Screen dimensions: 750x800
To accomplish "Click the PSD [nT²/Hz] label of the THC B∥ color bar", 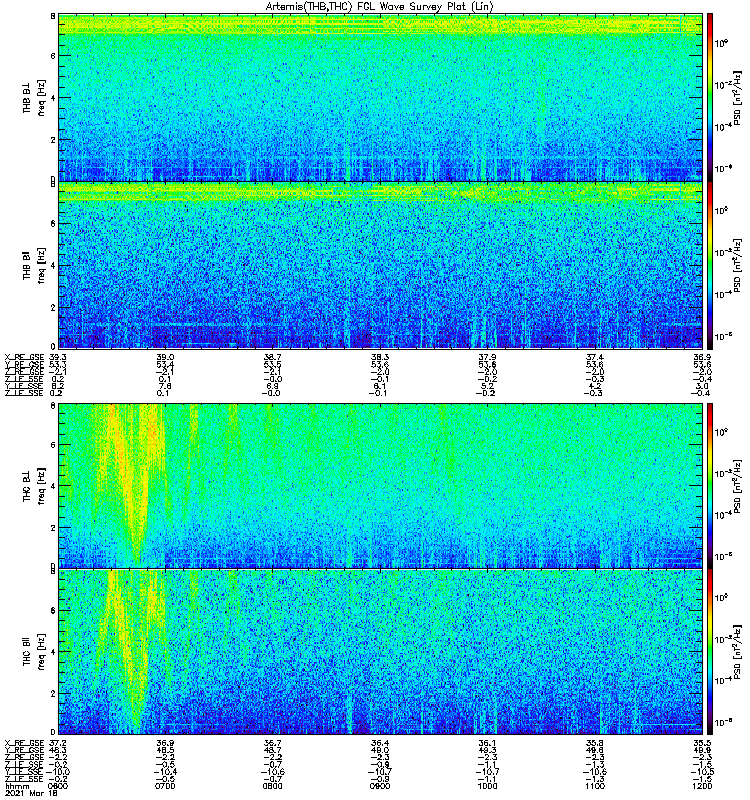I will pos(738,652).
